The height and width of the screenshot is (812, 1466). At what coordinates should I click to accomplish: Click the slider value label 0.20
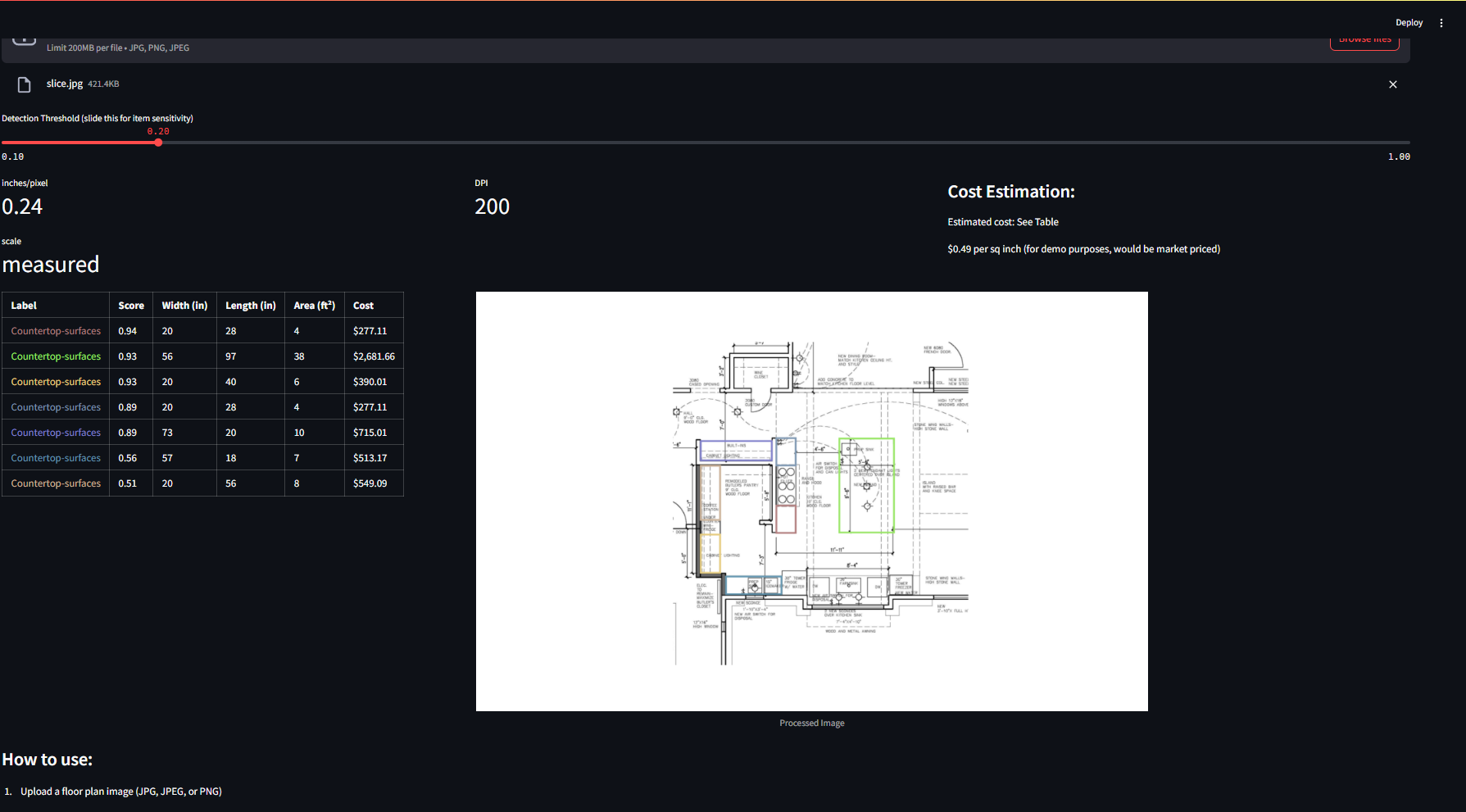coord(158,130)
